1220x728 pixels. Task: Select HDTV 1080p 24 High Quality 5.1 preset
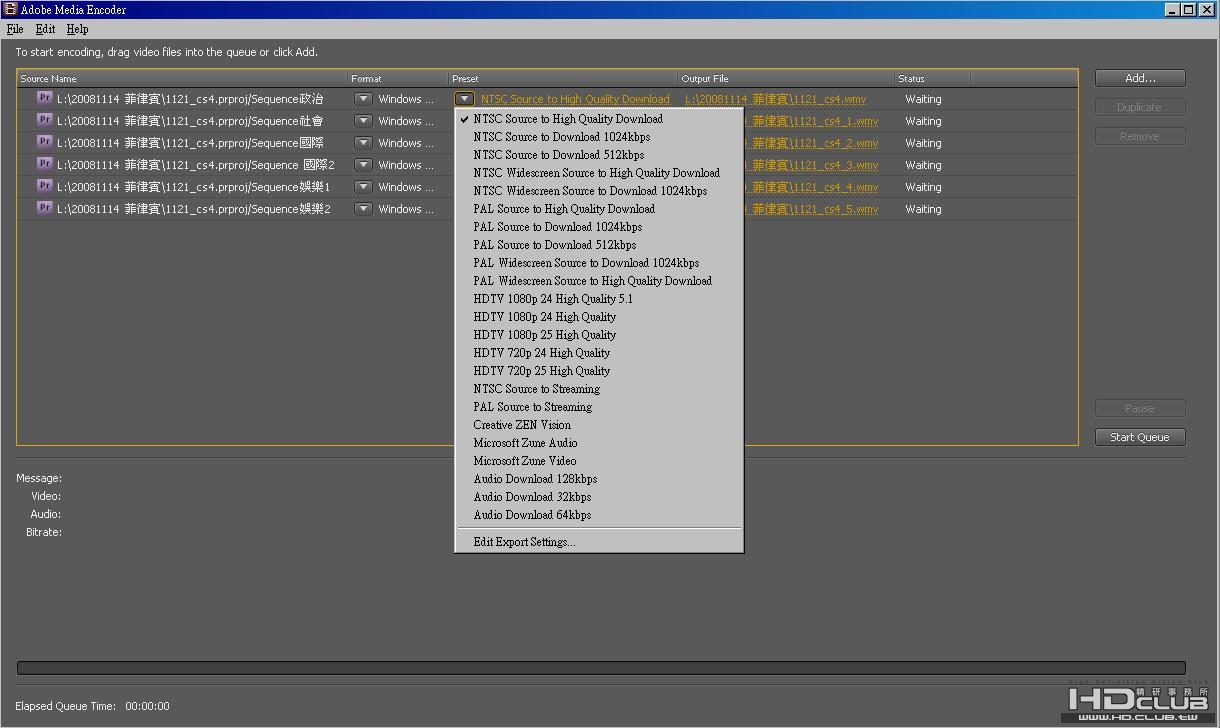(599, 299)
